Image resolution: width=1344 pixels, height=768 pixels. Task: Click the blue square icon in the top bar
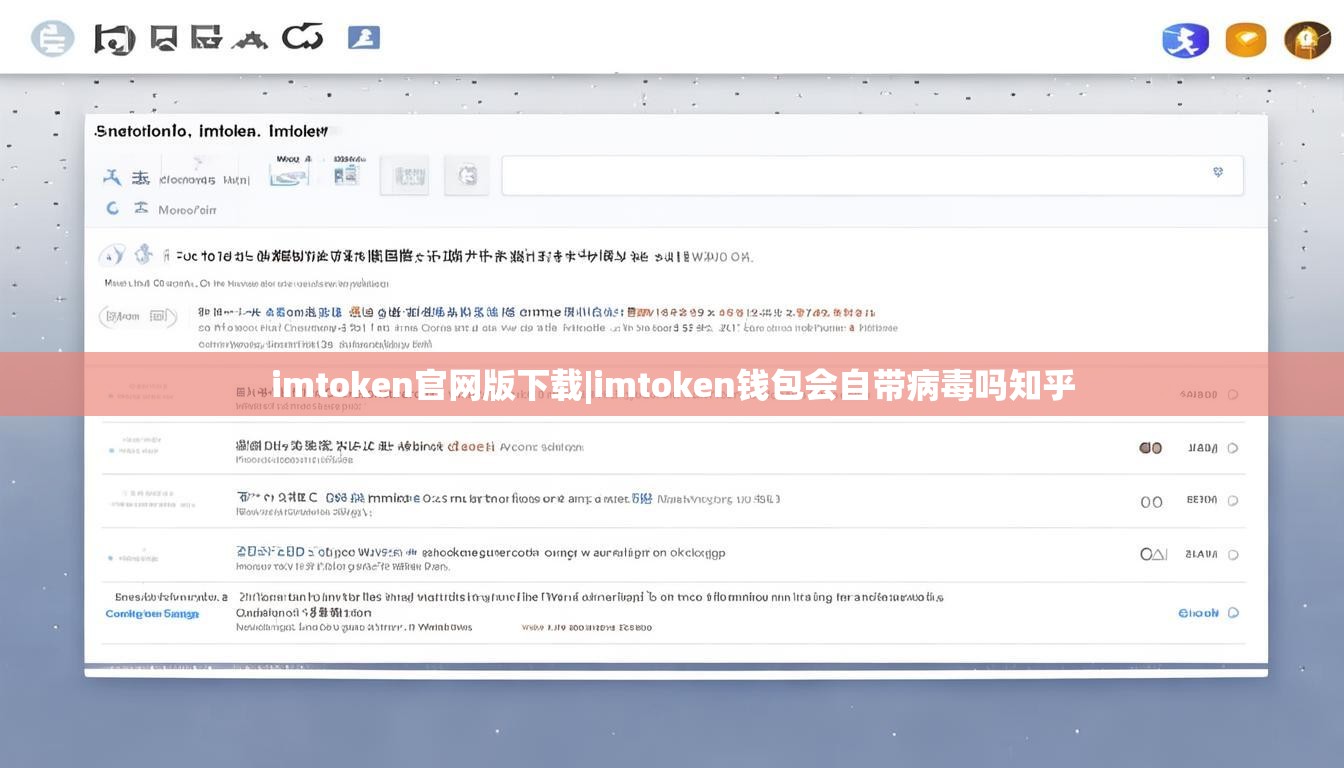[363, 38]
